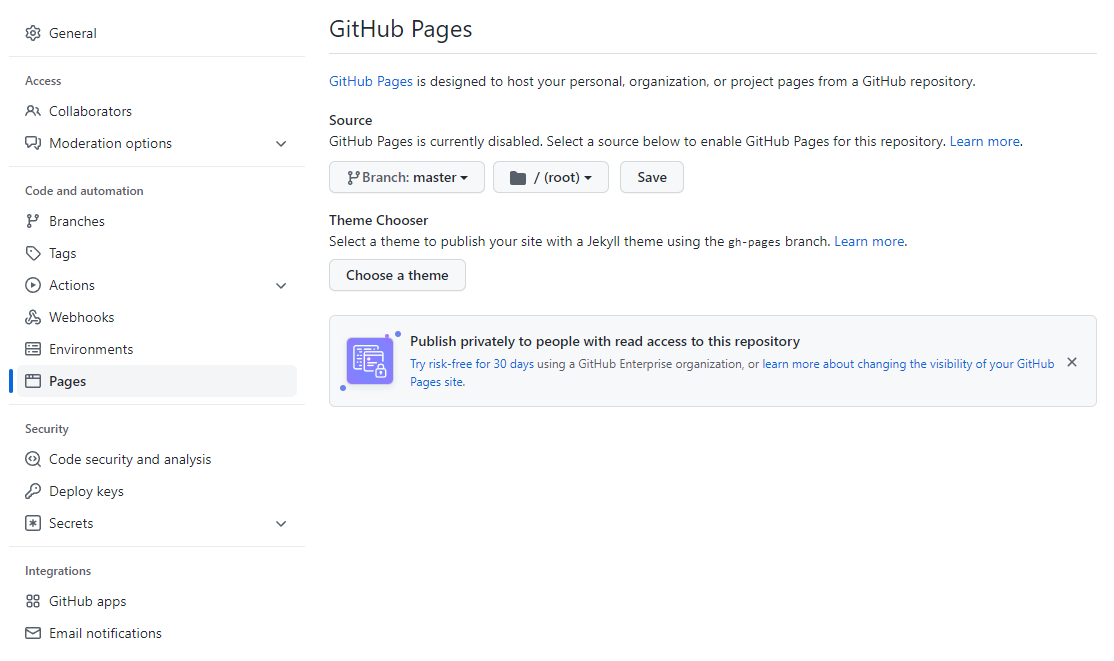
Task: Click the Actions play-circle icon
Action: (x=33, y=285)
